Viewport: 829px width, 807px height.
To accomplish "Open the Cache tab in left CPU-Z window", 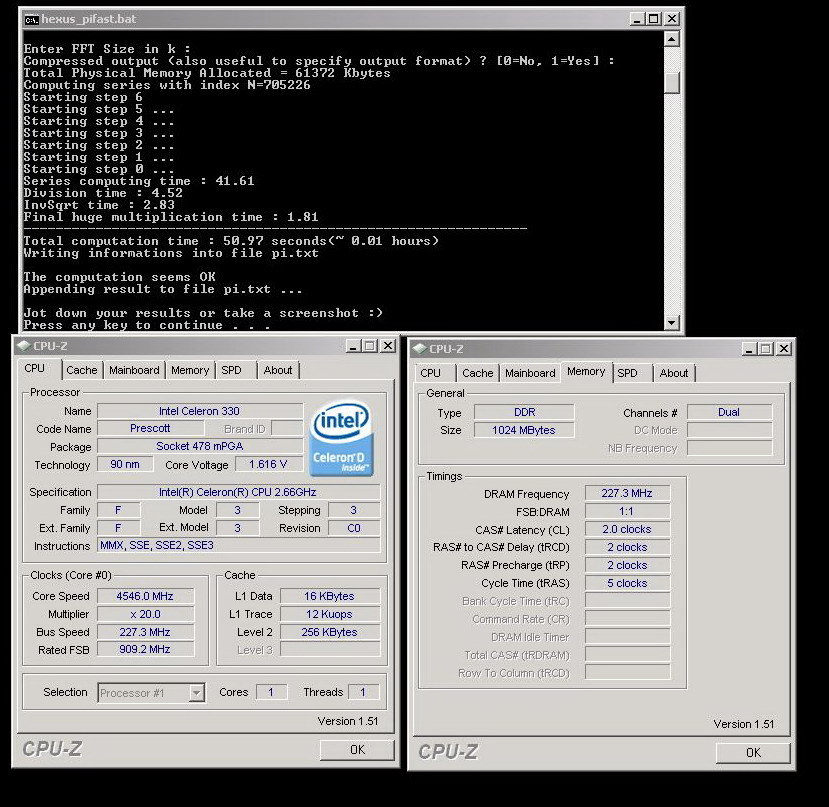I will point(81,370).
